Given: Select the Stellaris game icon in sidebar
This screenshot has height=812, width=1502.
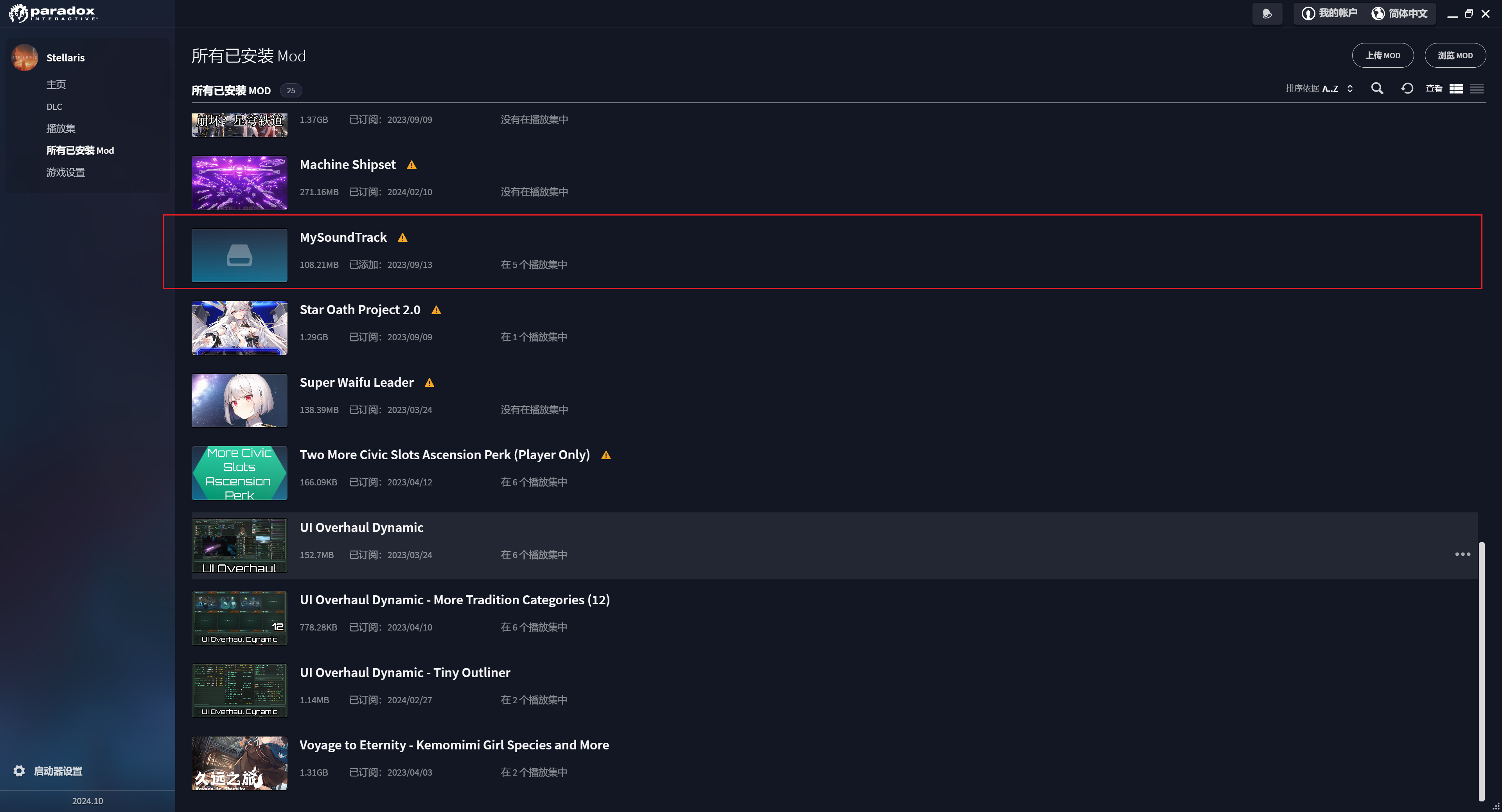Looking at the screenshot, I should [x=25, y=57].
